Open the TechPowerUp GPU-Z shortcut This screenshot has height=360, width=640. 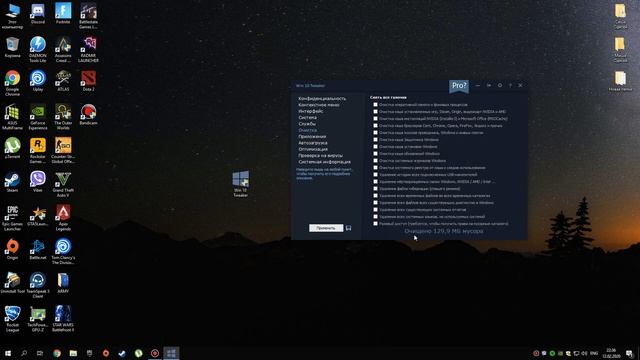[38, 319]
